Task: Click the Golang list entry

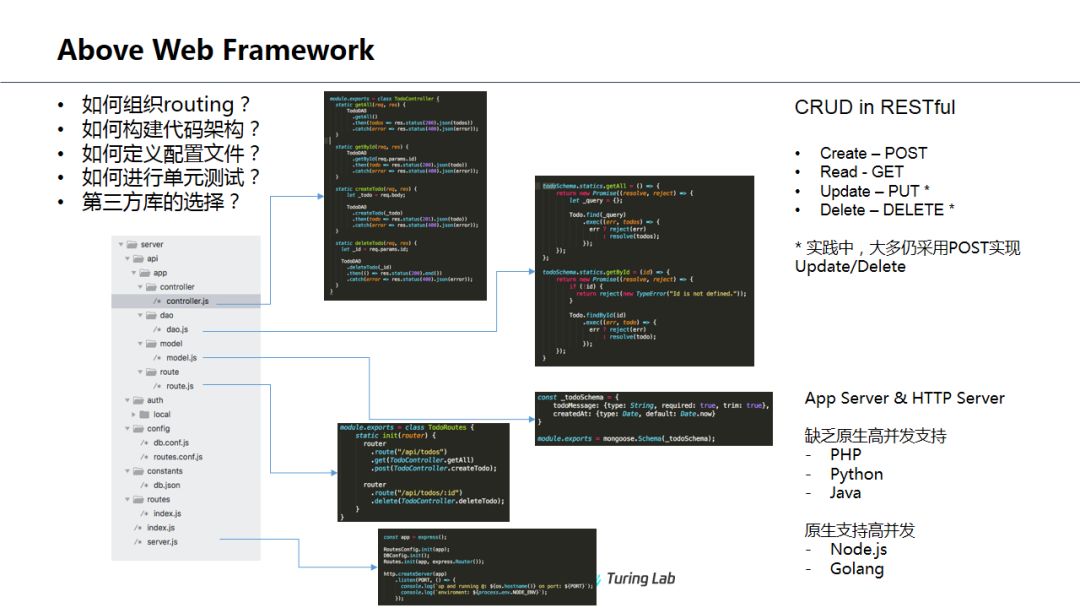Action: [857, 569]
